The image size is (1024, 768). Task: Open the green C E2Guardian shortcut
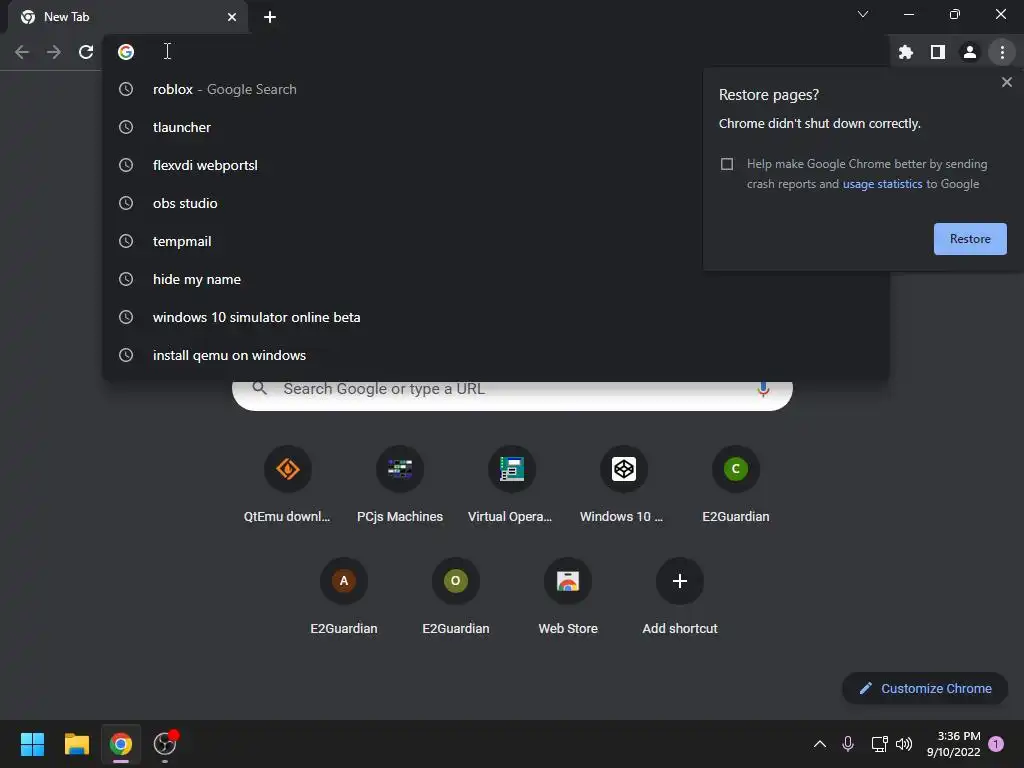pyautogui.click(x=735, y=485)
